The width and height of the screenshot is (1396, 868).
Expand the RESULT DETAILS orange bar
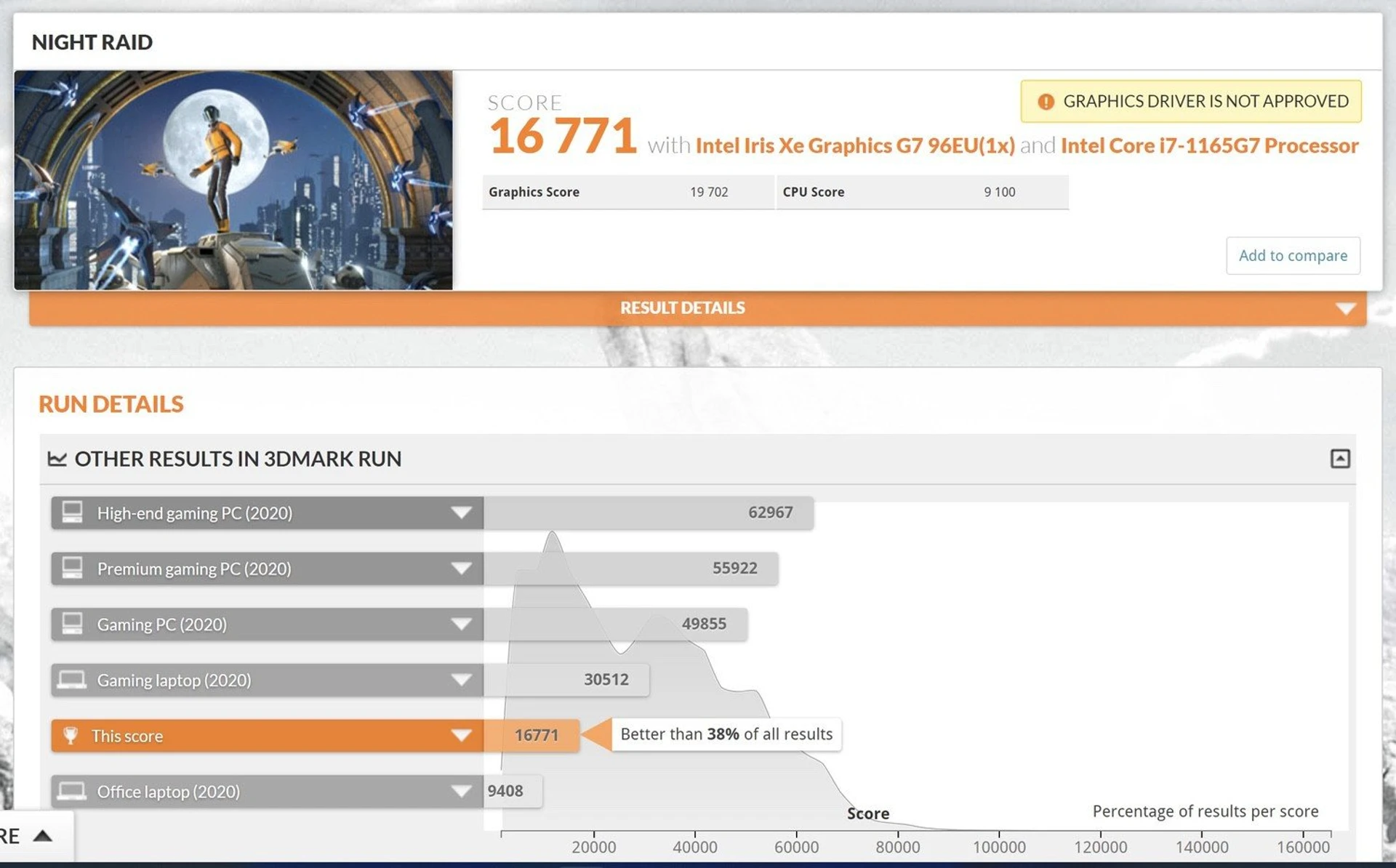(x=697, y=308)
